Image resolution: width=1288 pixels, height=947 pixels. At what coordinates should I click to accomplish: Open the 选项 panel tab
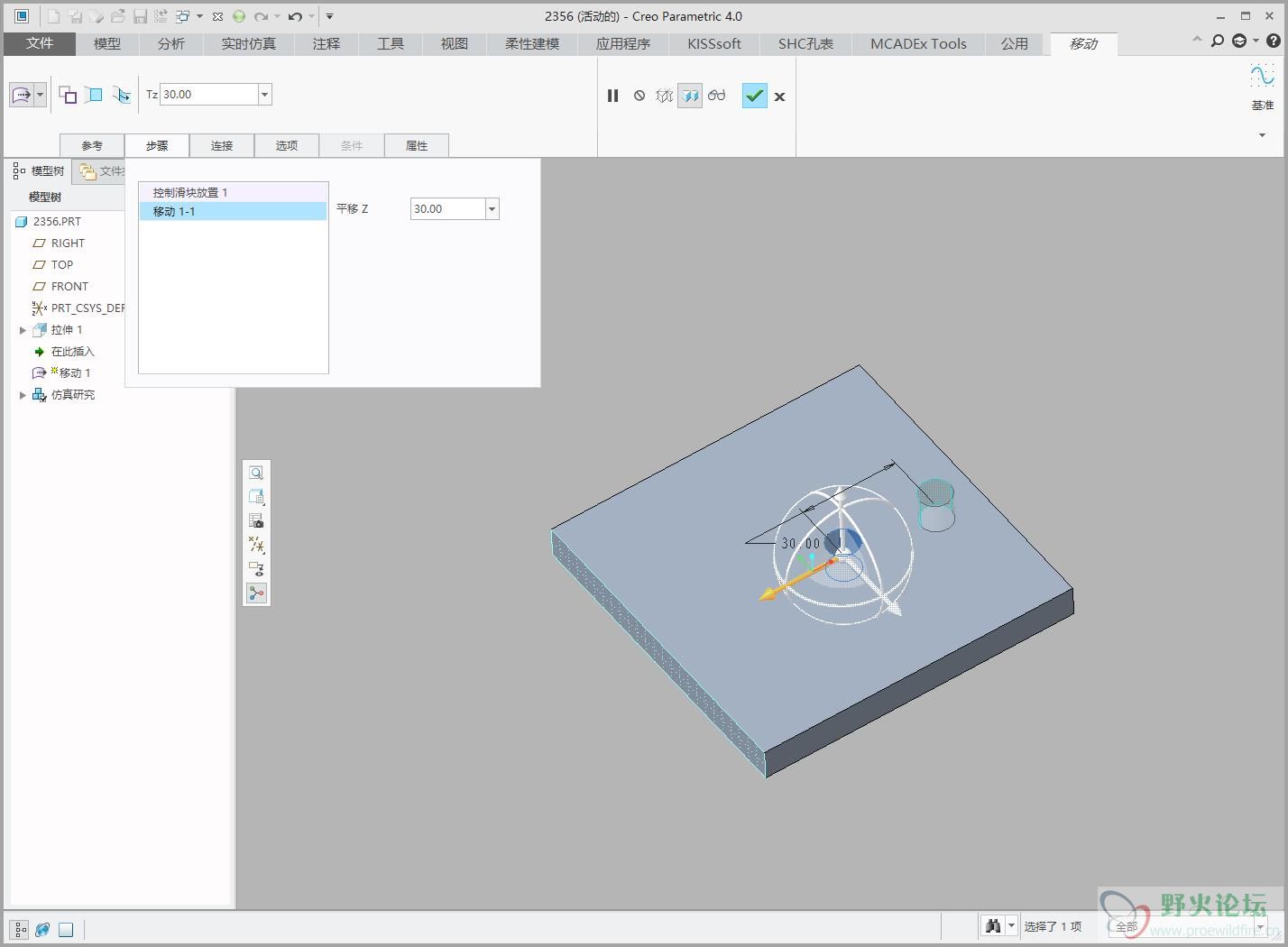tap(287, 145)
